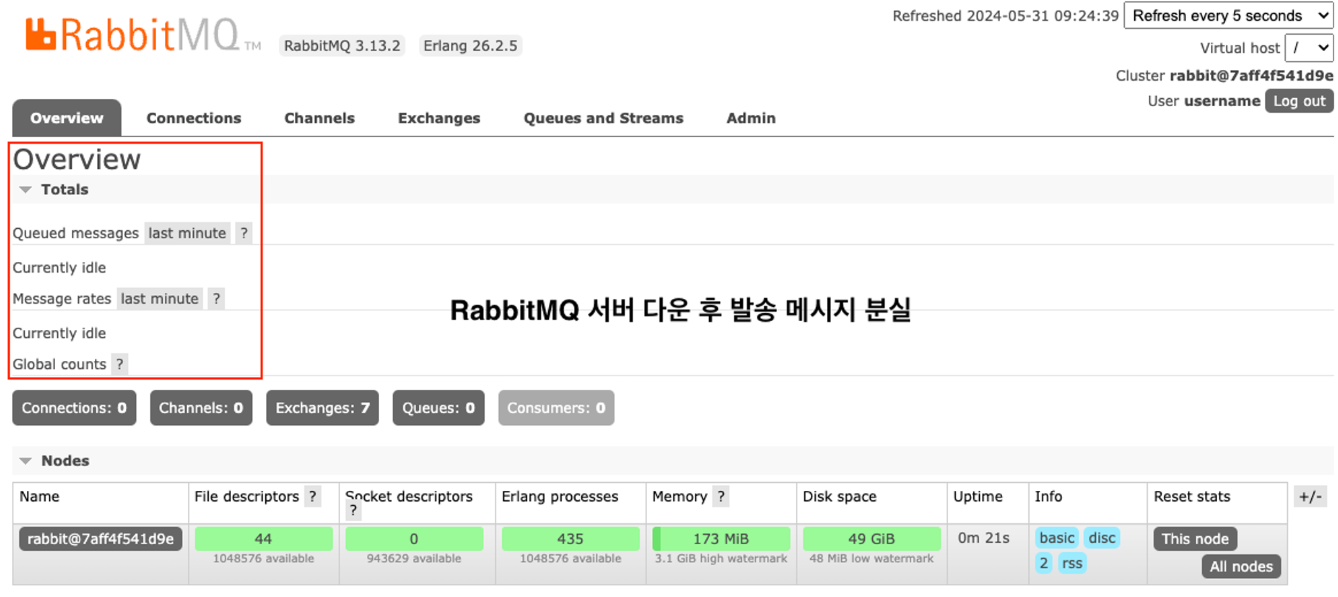Click the Disk space 49 GiB bar
Viewport: 1338px width, 597px height.
[872, 539]
